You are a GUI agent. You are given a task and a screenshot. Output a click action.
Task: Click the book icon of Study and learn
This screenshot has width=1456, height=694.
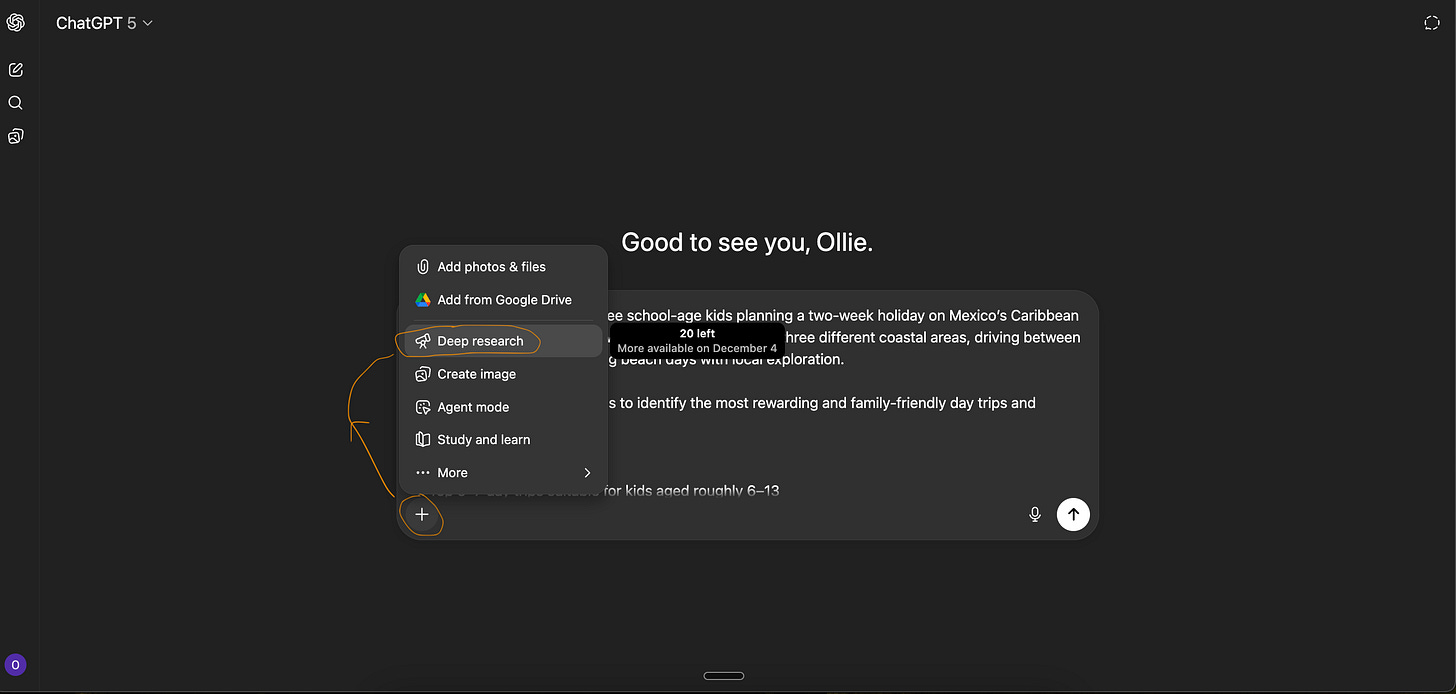pos(423,440)
